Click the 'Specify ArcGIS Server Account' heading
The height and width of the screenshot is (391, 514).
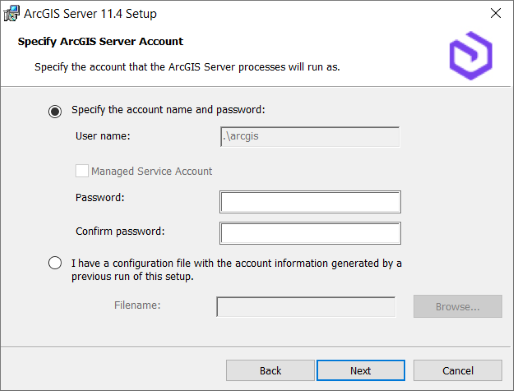point(100,41)
